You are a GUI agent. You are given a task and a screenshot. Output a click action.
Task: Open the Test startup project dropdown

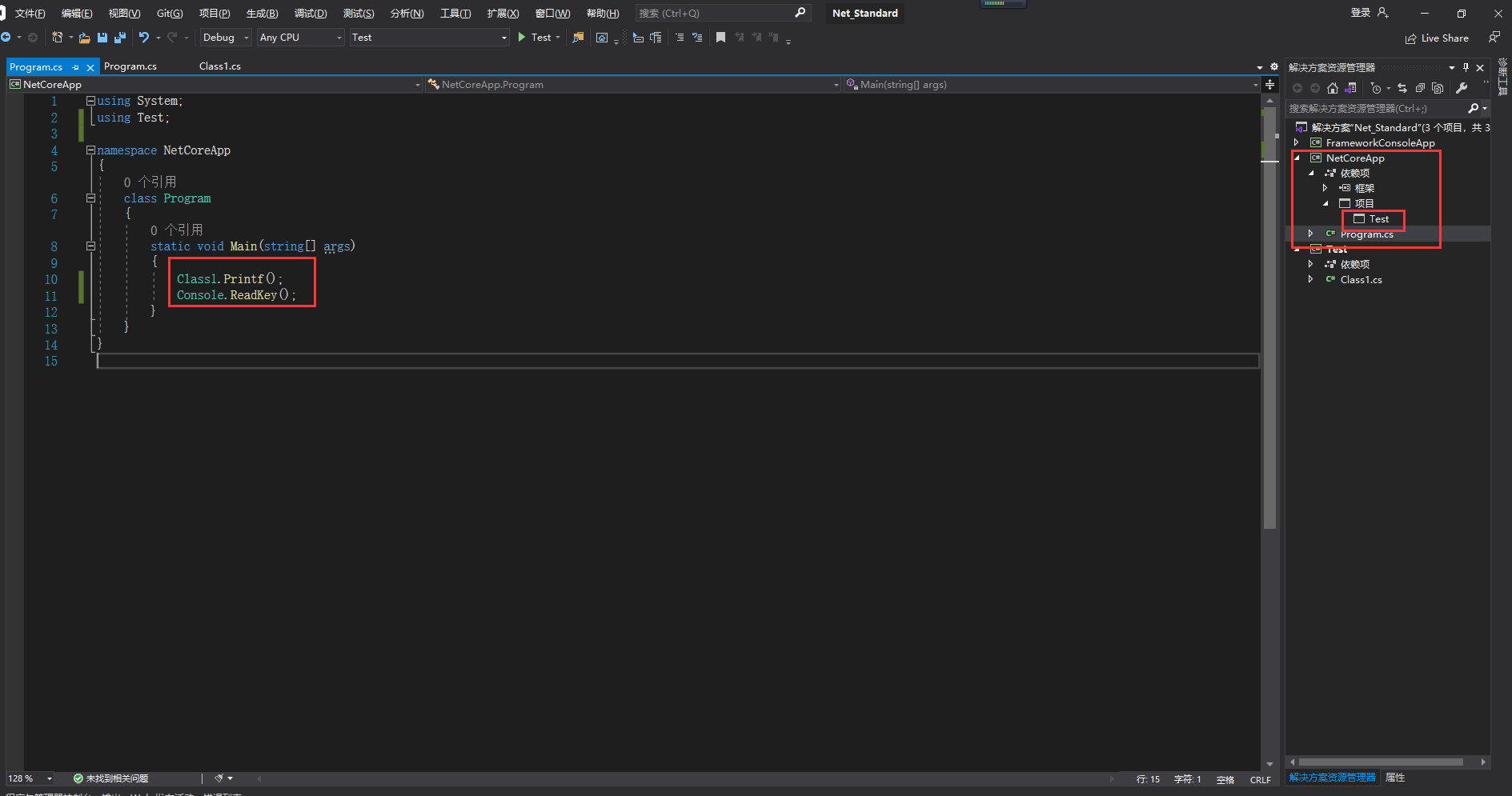click(x=429, y=37)
